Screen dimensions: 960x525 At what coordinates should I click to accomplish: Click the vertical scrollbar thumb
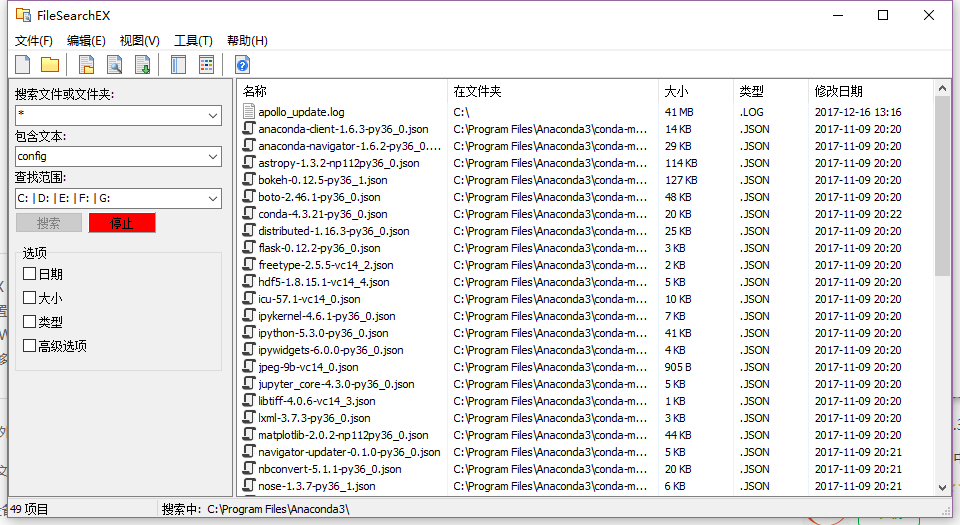tap(943, 186)
